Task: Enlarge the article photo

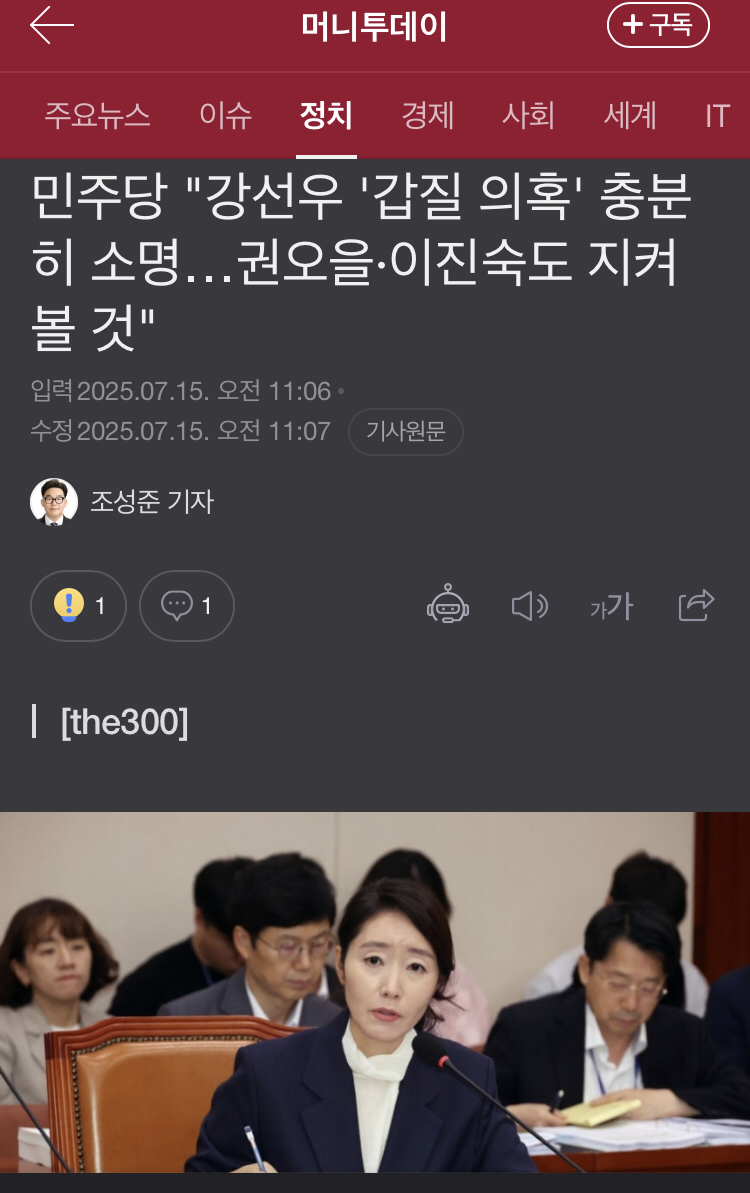Action: pyautogui.click(x=375, y=991)
